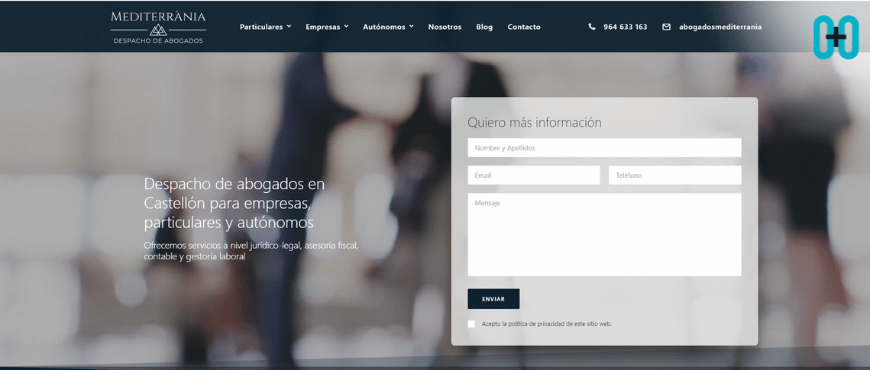
Task: Click the Mediterrània Despacho de Abogados logo
Action: 158,27
